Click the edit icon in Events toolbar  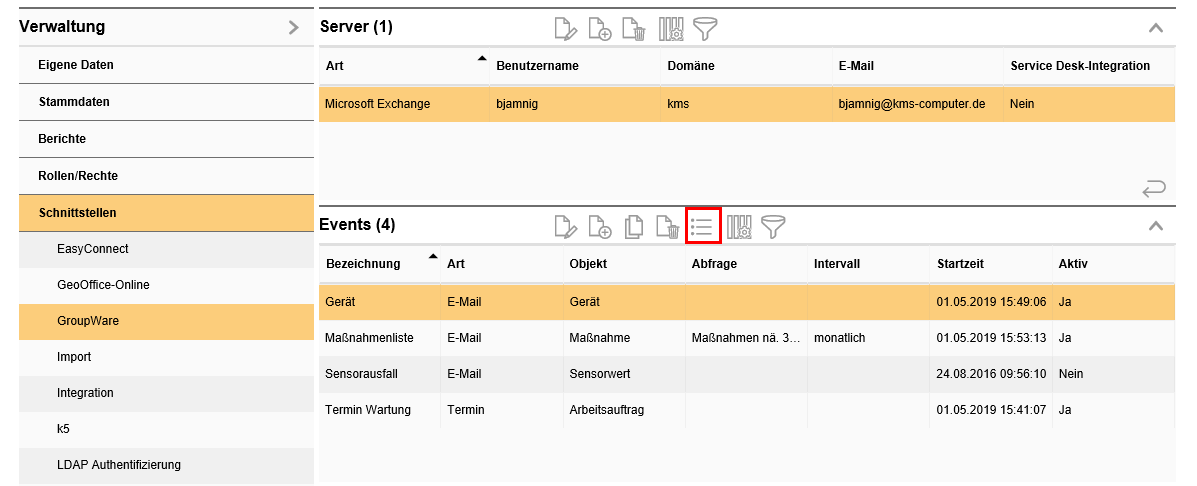[x=566, y=227]
